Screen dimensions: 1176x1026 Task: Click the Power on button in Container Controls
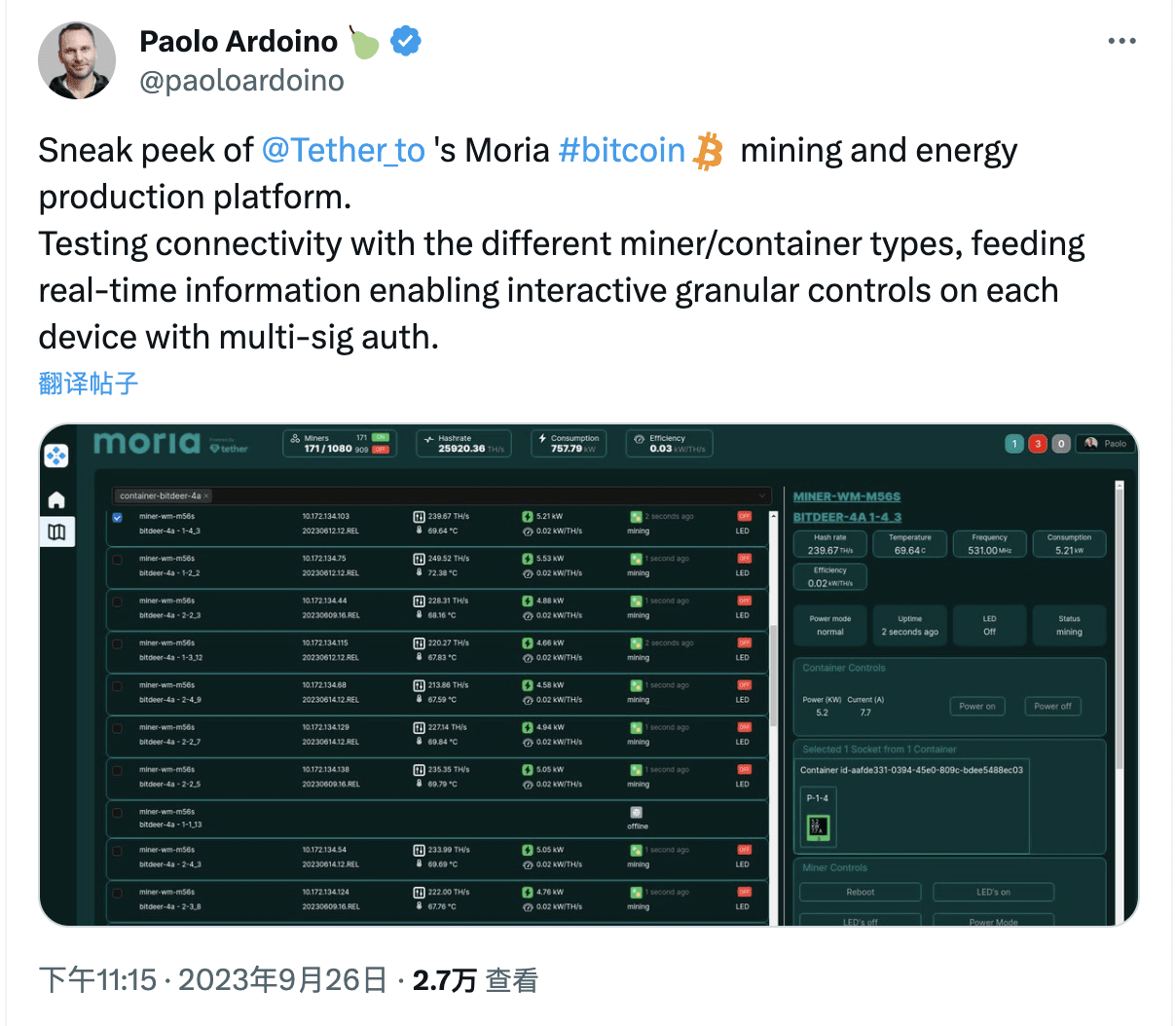(977, 706)
